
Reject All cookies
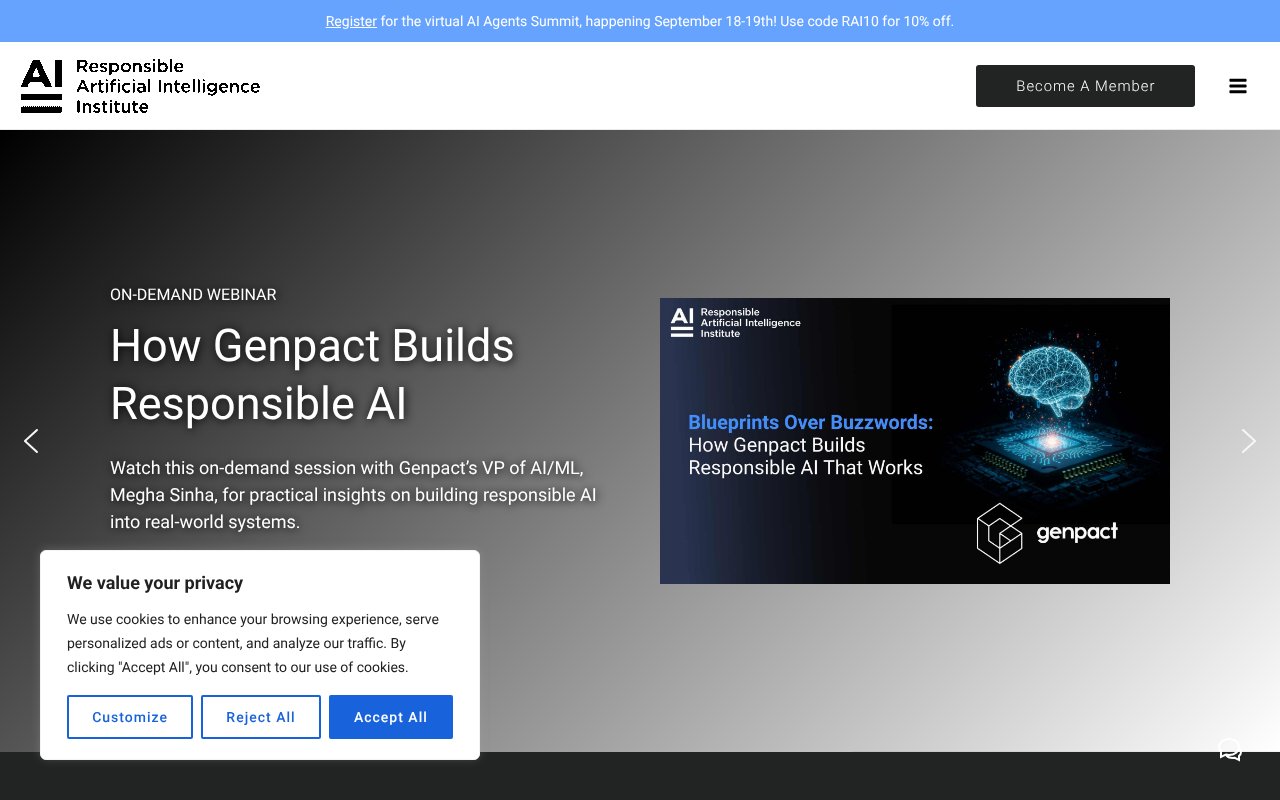(x=260, y=717)
